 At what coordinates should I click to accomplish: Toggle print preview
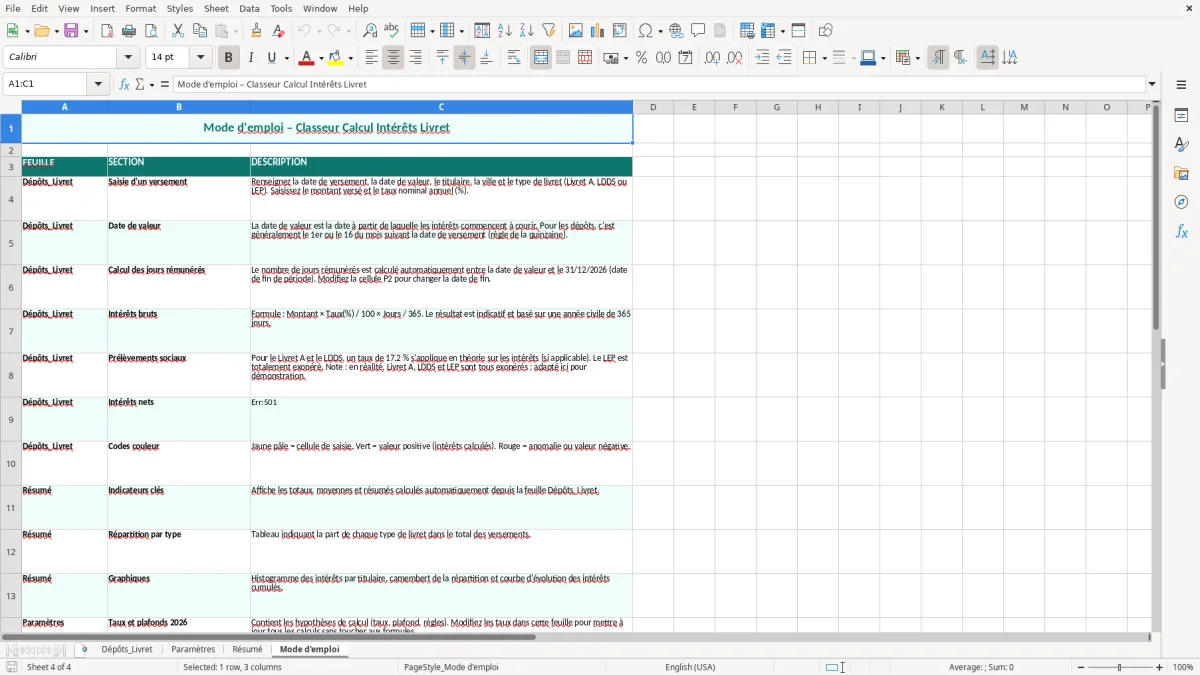tap(150, 31)
